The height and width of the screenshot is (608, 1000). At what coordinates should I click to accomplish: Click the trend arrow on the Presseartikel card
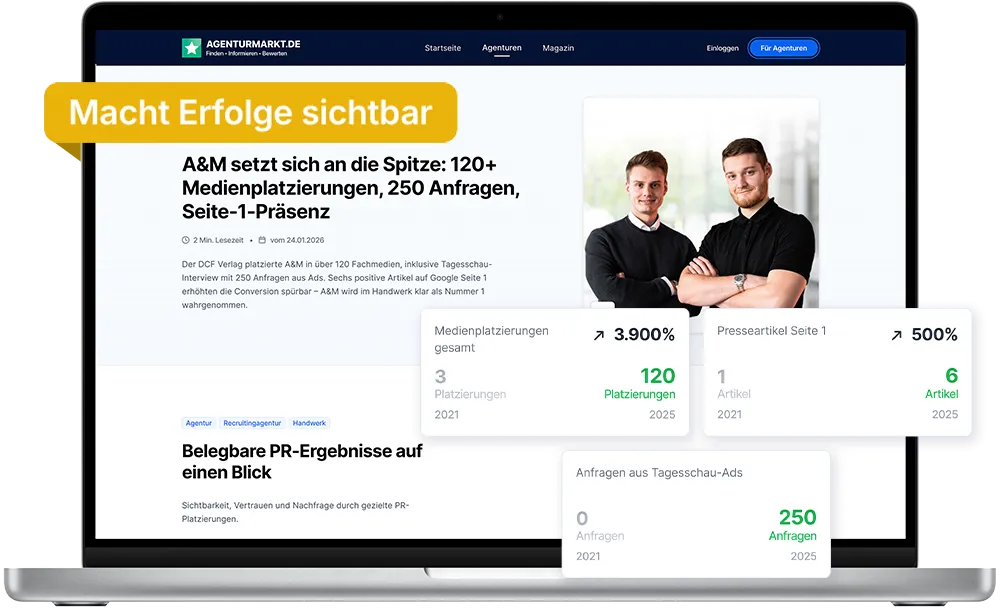click(x=897, y=334)
